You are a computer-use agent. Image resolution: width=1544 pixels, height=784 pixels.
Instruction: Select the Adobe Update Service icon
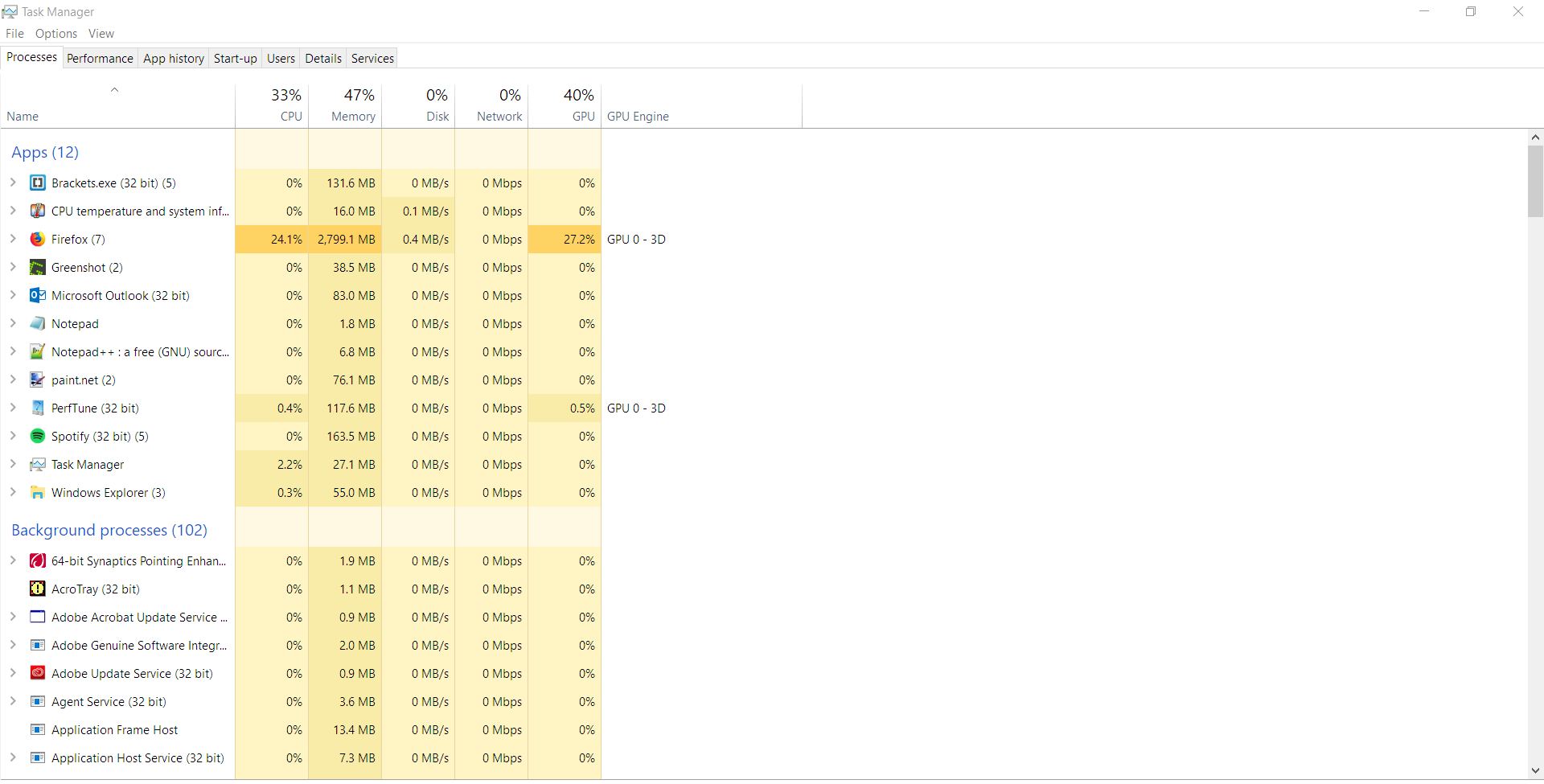pyautogui.click(x=37, y=674)
